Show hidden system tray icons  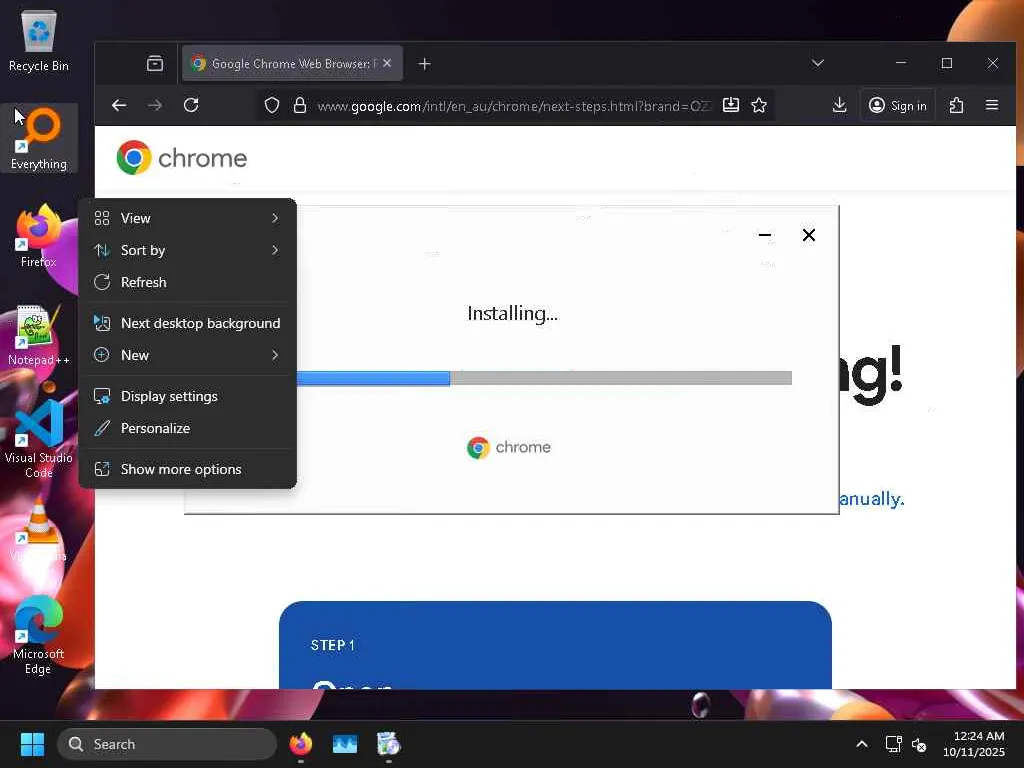point(862,744)
